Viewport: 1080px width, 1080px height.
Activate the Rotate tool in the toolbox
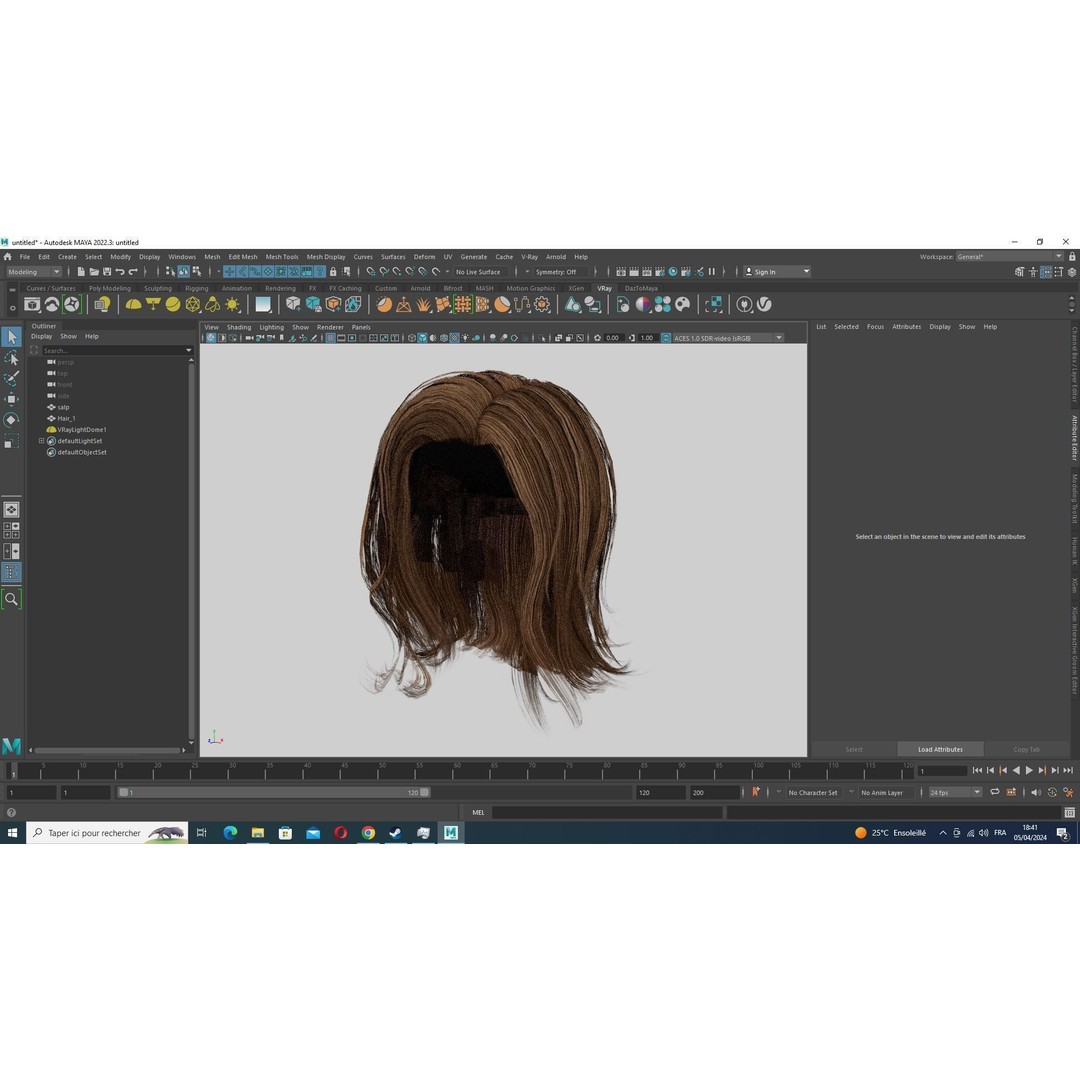[x=12, y=419]
